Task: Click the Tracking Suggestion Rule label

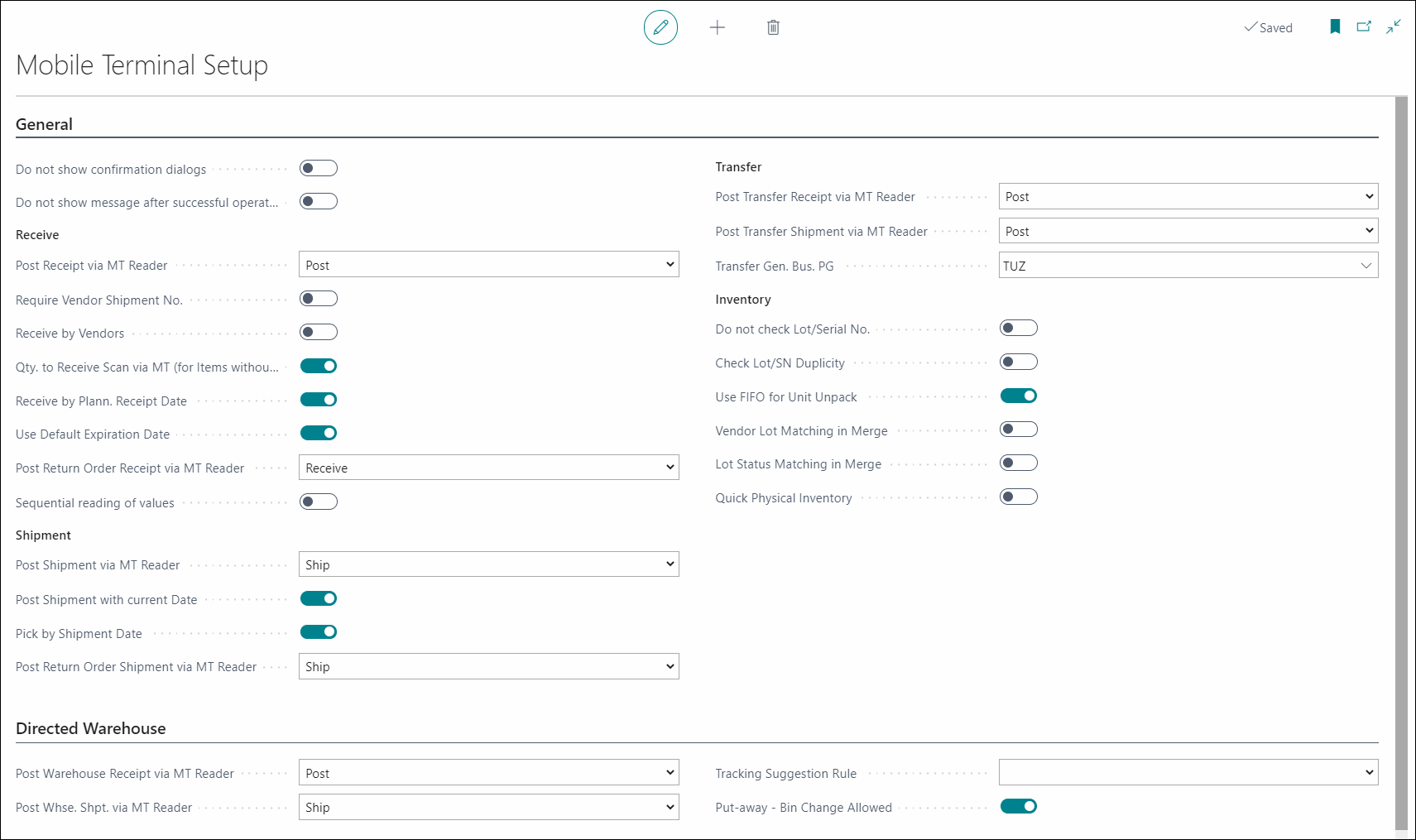Action: 786,774
